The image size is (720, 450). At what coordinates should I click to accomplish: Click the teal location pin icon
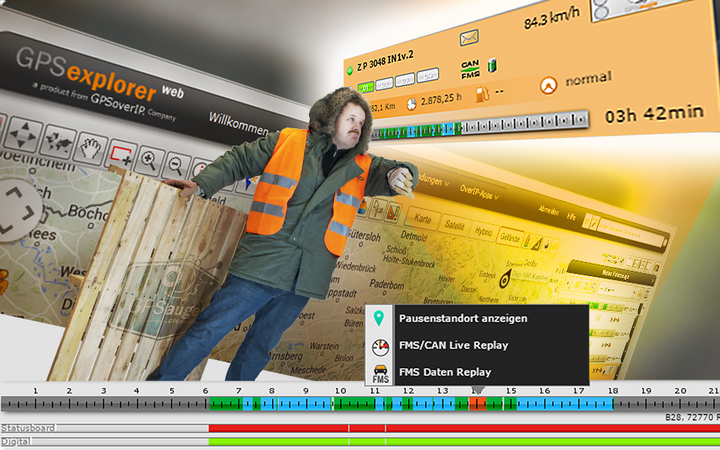[x=378, y=318]
